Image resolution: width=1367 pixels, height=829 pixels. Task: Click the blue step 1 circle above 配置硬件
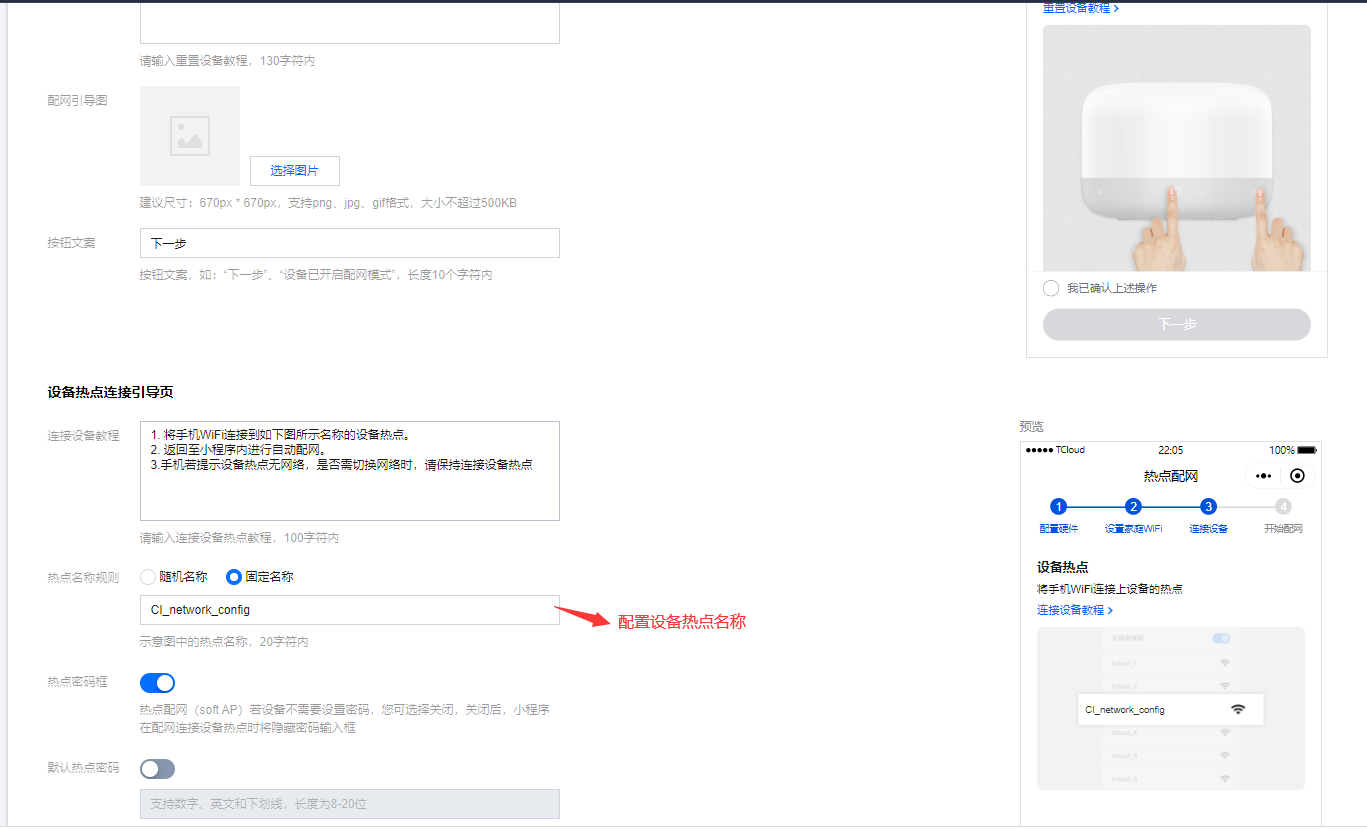coord(1058,507)
